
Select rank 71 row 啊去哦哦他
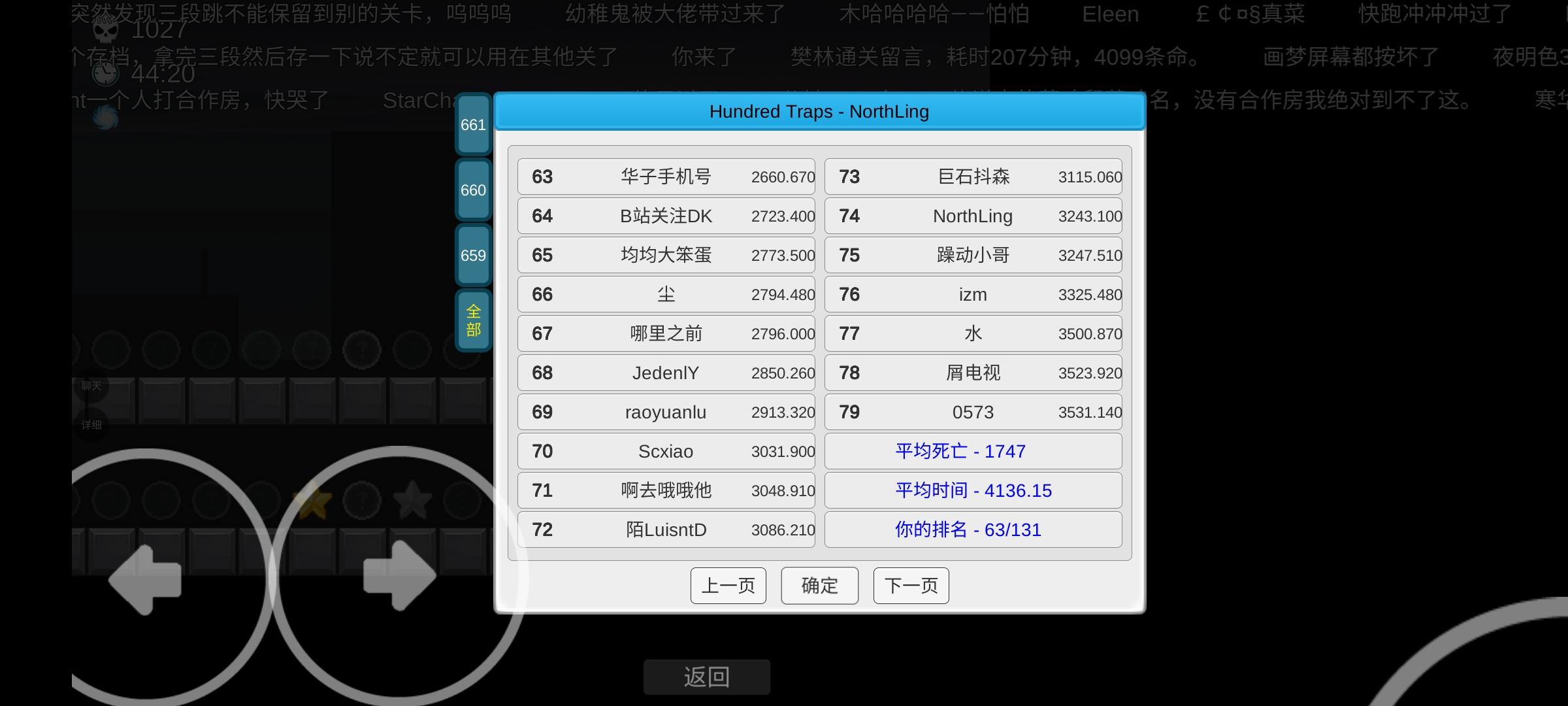tap(666, 490)
